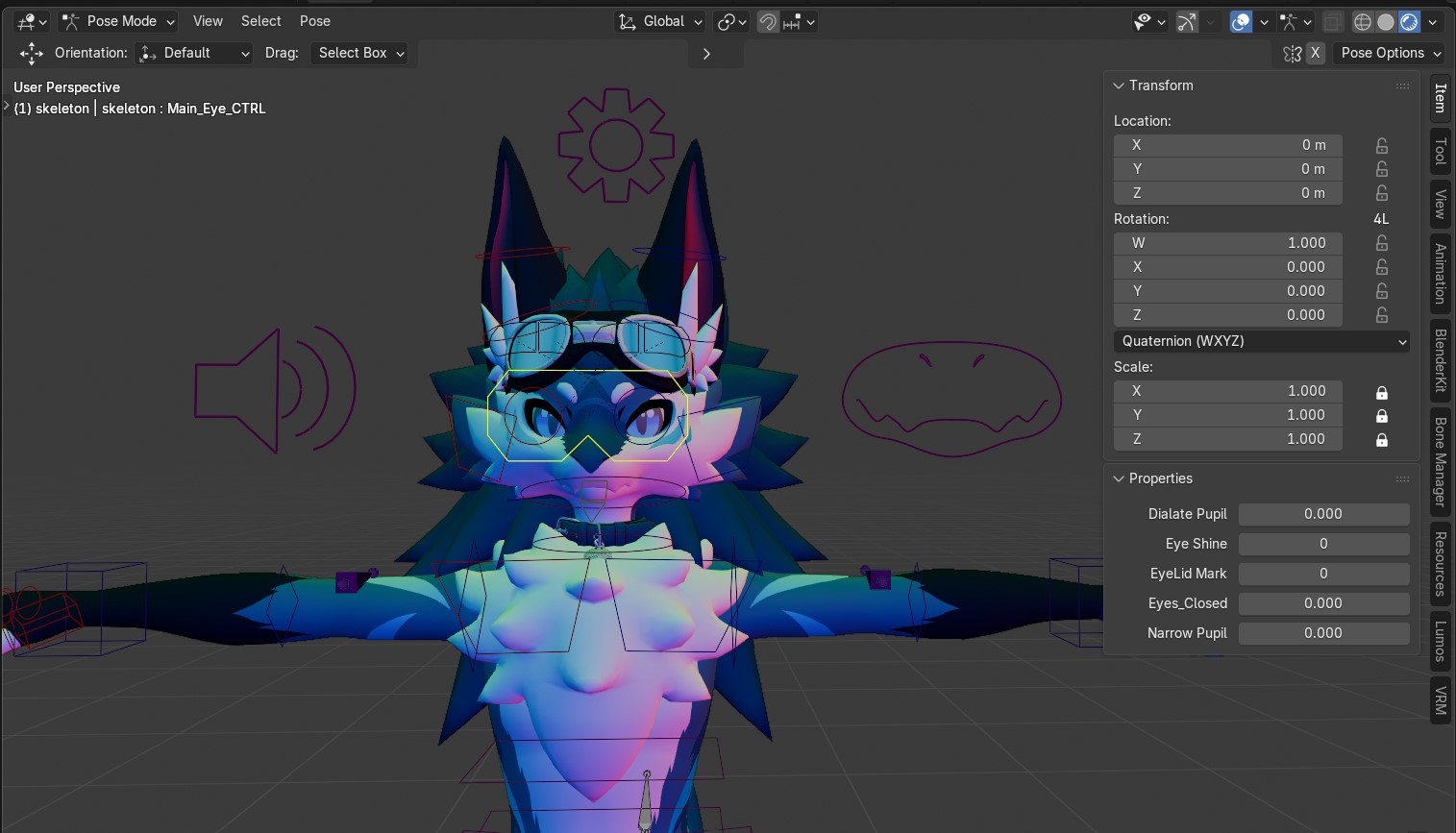Viewport: 1456px width, 833px height.
Task: Open the Global transform orientation dropdown
Action: (x=659, y=21)
